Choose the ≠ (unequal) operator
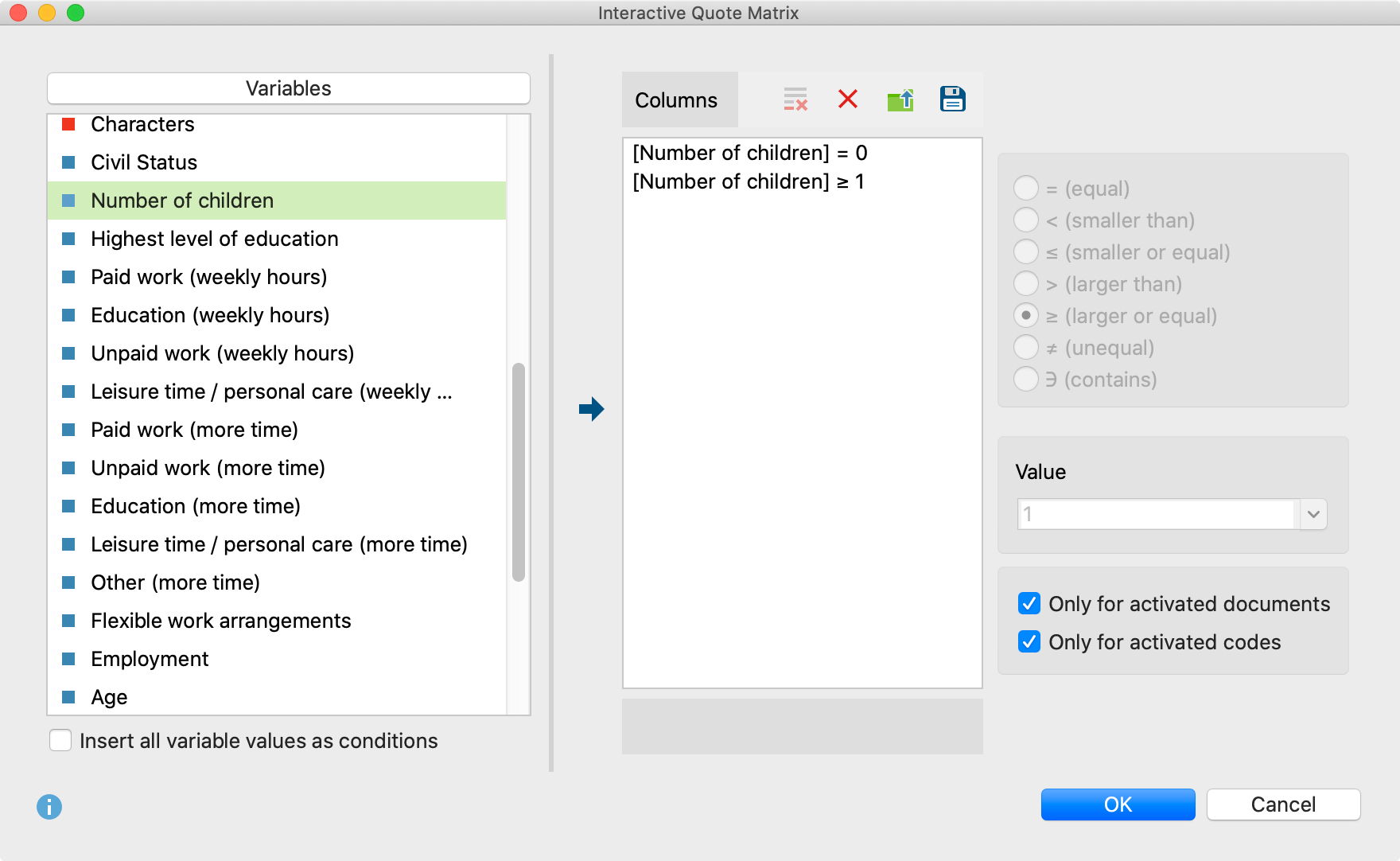This screenshot has height=861, width=1400. (1026, 348)
